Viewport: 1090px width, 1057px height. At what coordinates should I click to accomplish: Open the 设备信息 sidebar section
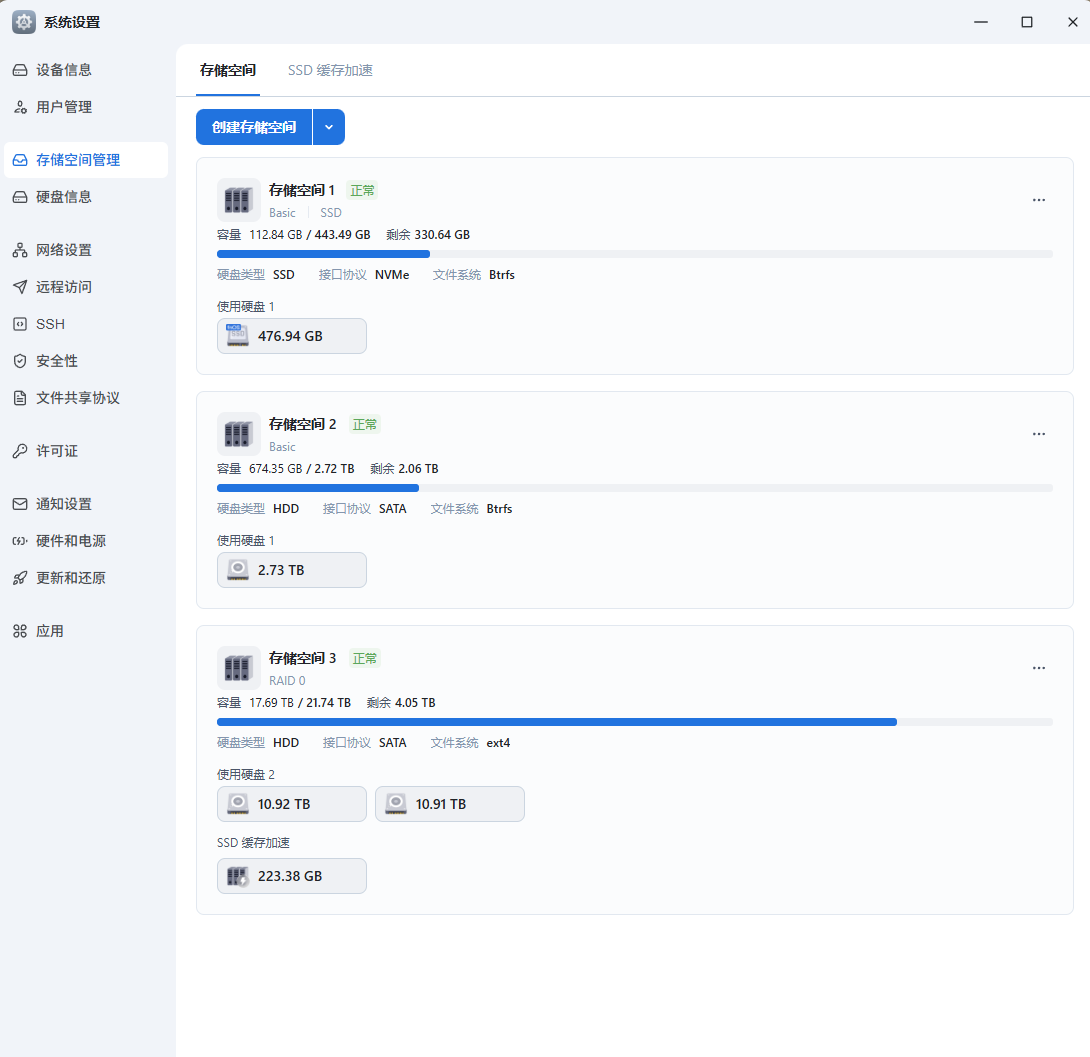pos(66,70)
